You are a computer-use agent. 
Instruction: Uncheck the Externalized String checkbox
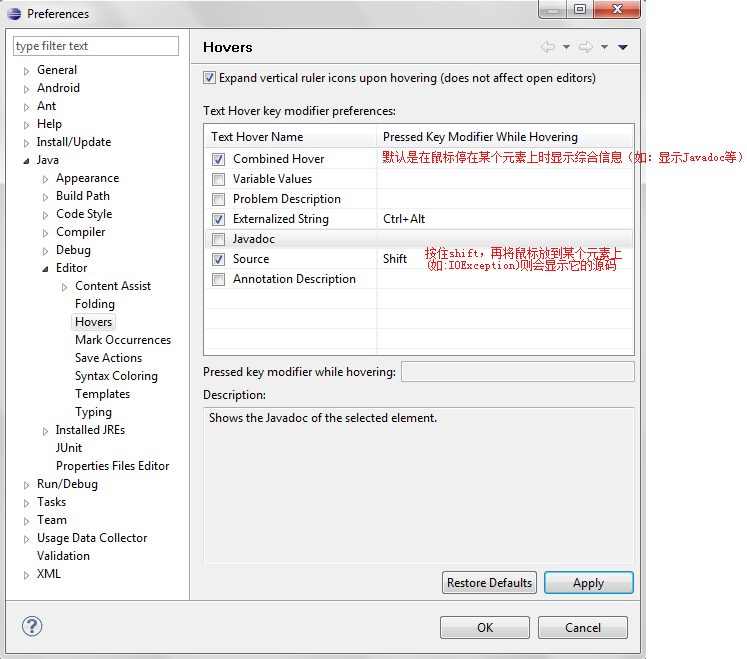[x=218, y=219]
